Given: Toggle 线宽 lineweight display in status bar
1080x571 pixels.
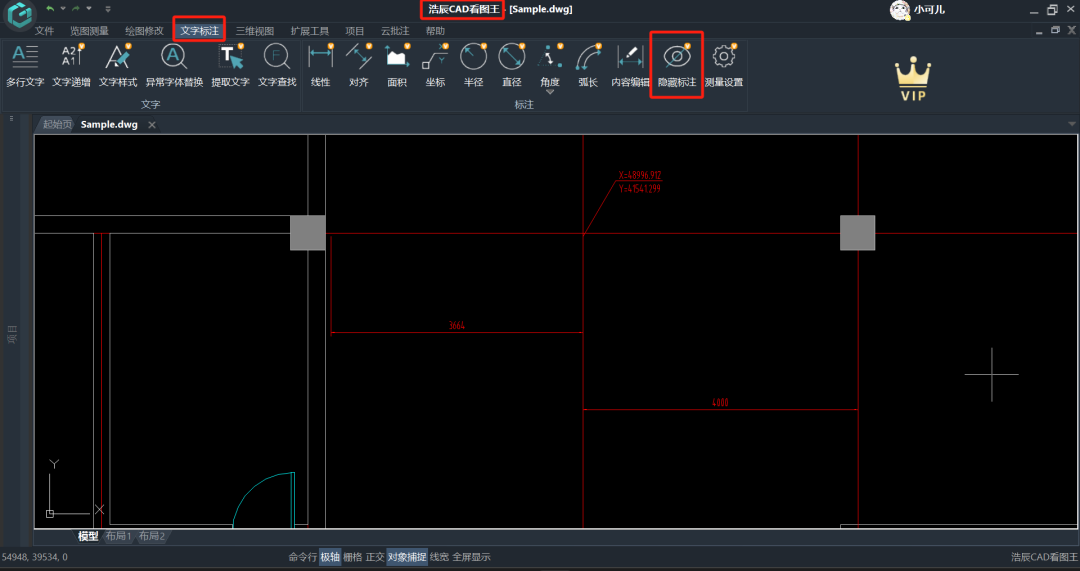Looking at the screenshot, I should (x=439, y=557).
